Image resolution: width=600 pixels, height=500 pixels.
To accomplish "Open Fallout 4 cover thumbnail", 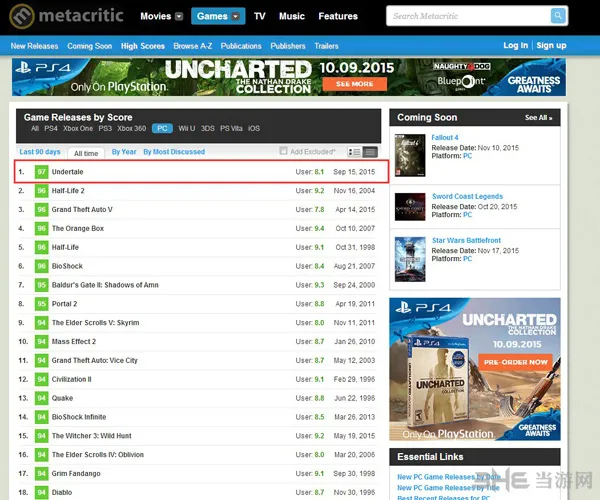I will coord(410,155).
